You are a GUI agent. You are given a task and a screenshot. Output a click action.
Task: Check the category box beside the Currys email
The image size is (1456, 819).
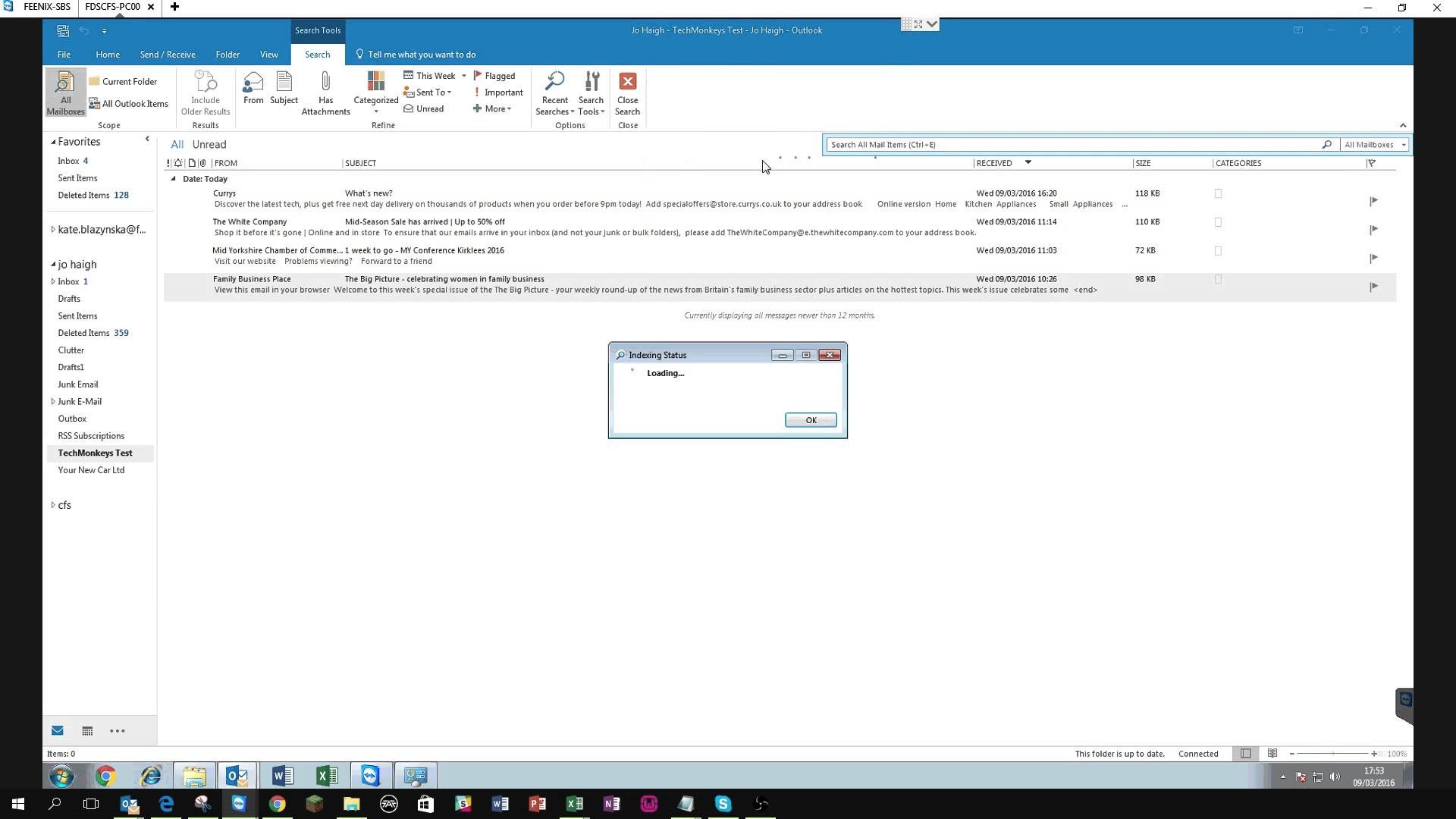pos(1218,193)
